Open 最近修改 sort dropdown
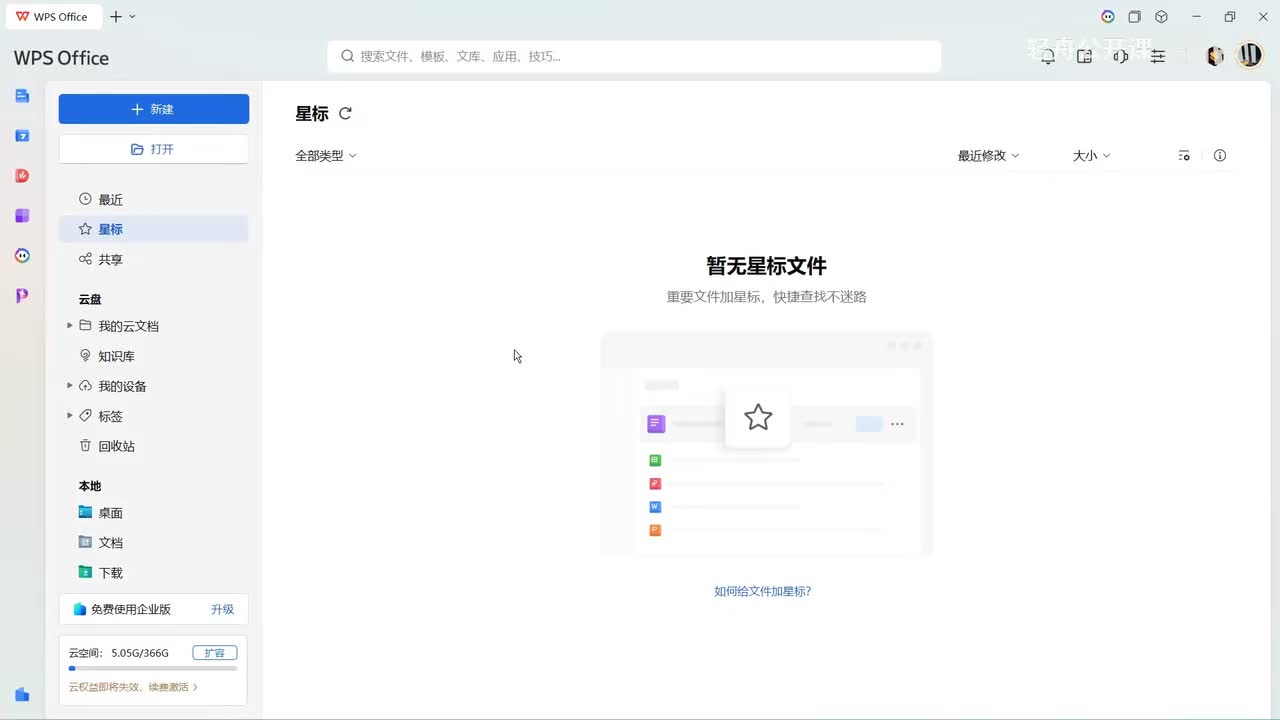The height and width of the screenshot is (720, 1280). [x=988, y=156]
